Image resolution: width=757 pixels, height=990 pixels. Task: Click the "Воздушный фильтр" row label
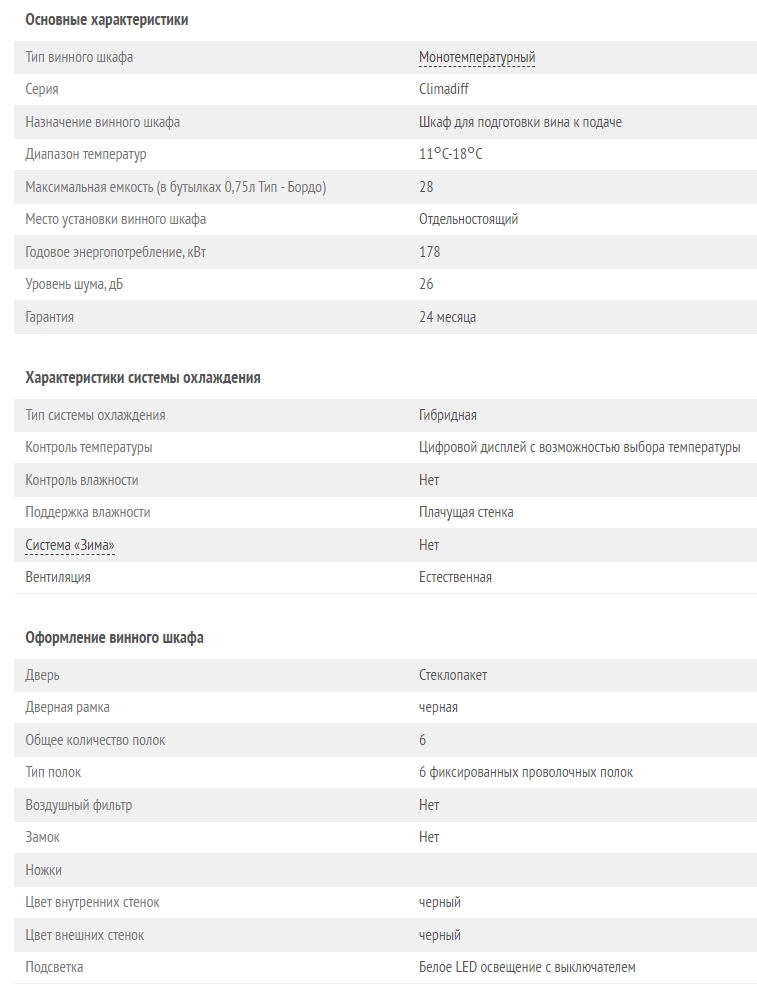click(79, 805)
